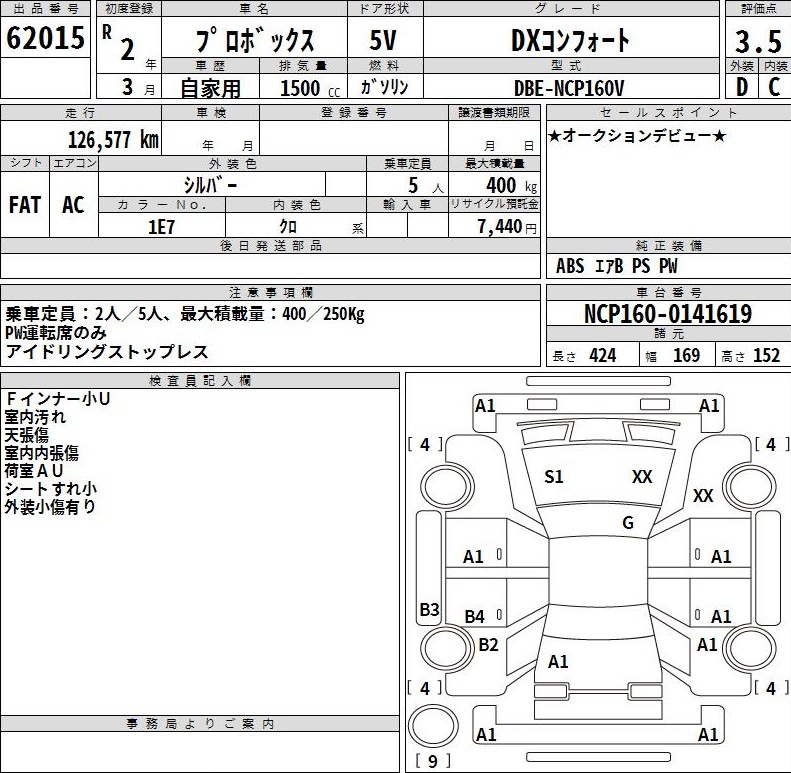Click the XX mark on the windshield
The width and height of the screenshot is (791, 773).
pyautogui.click(x=642, y=477)
